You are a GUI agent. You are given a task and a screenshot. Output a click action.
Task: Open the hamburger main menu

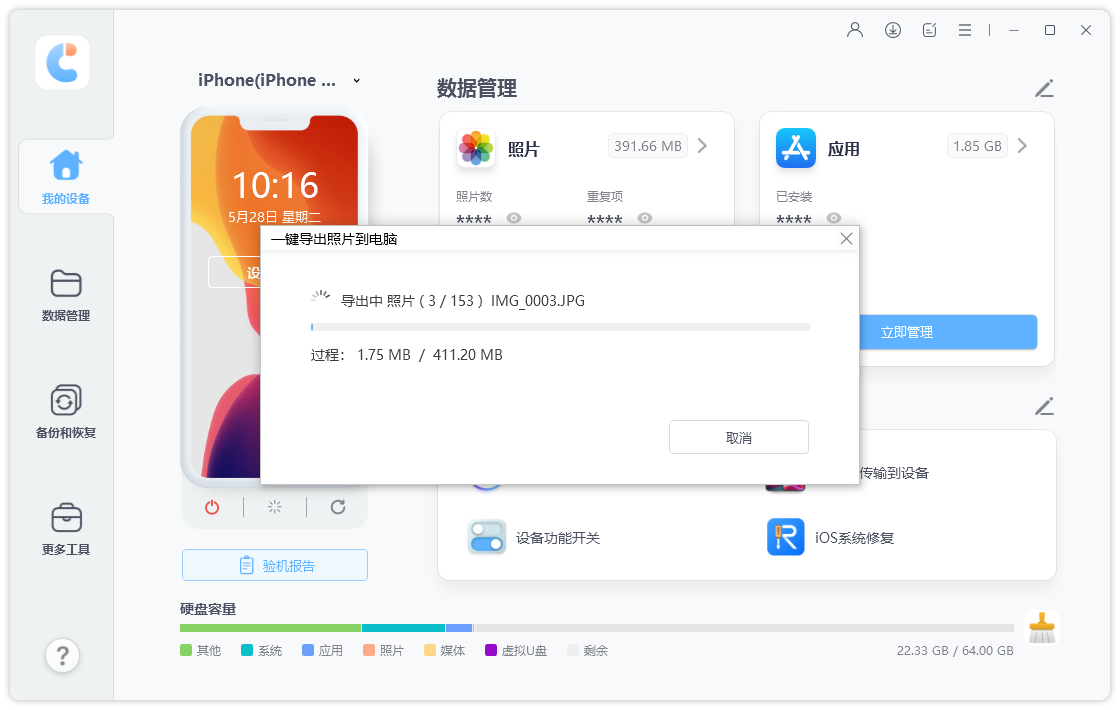964,30
